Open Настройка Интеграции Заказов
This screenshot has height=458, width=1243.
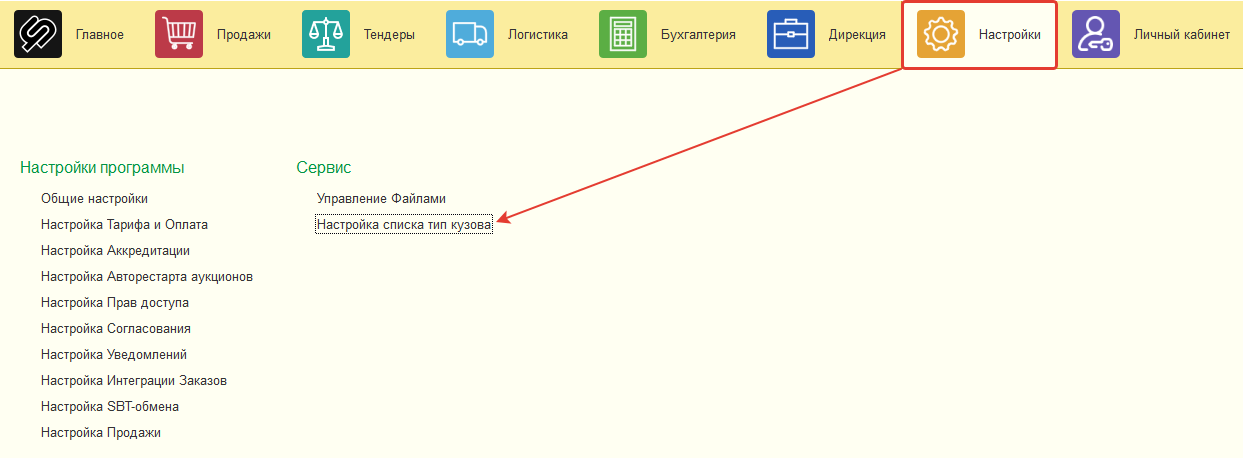click(x=135, y=381)
